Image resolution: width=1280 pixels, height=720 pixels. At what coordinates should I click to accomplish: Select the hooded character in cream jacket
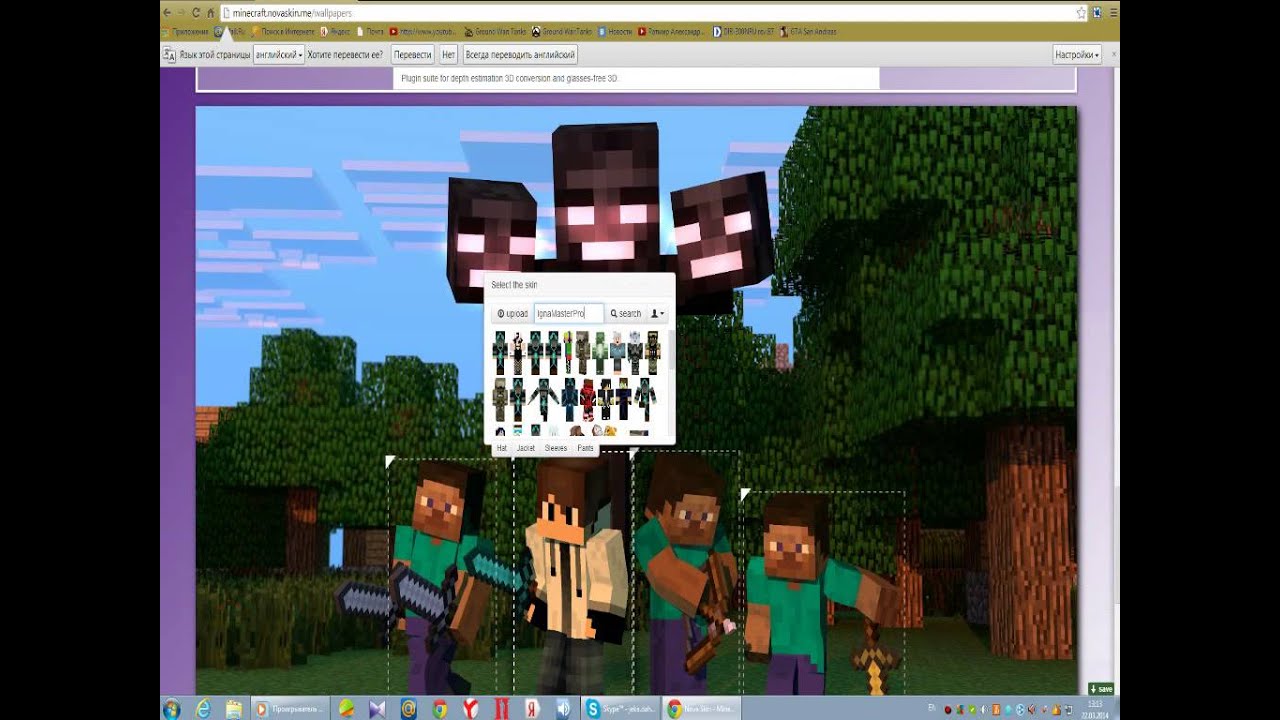pos(574,575)
